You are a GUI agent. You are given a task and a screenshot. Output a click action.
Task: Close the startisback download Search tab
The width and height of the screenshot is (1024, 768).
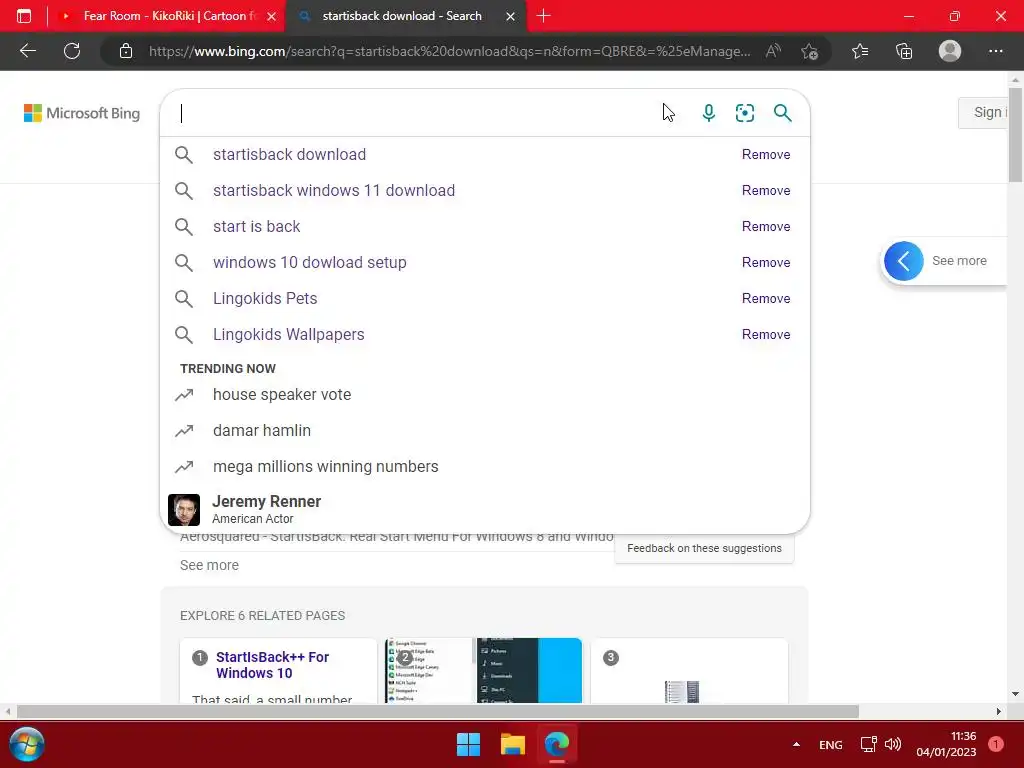(x=511, y=16)
